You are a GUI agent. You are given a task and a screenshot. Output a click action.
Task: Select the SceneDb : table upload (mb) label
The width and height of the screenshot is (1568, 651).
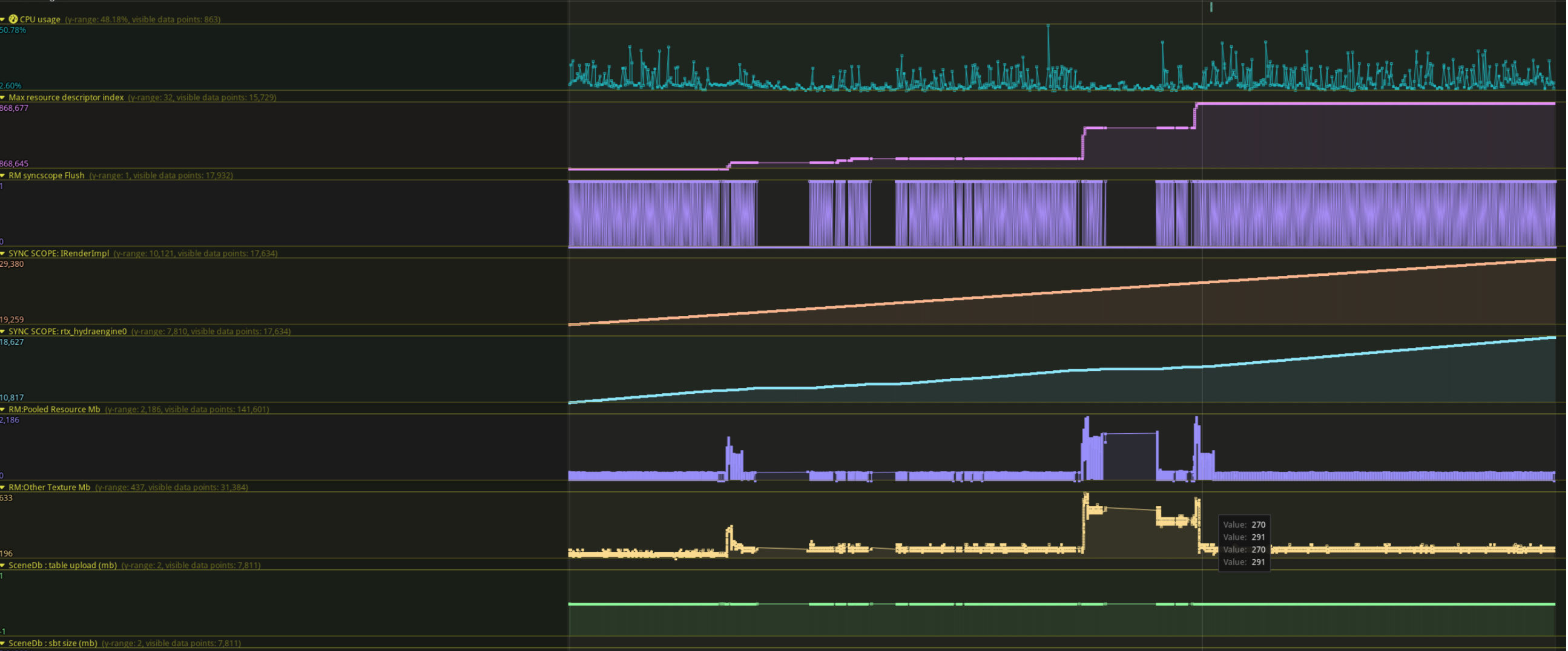(63, 565)
